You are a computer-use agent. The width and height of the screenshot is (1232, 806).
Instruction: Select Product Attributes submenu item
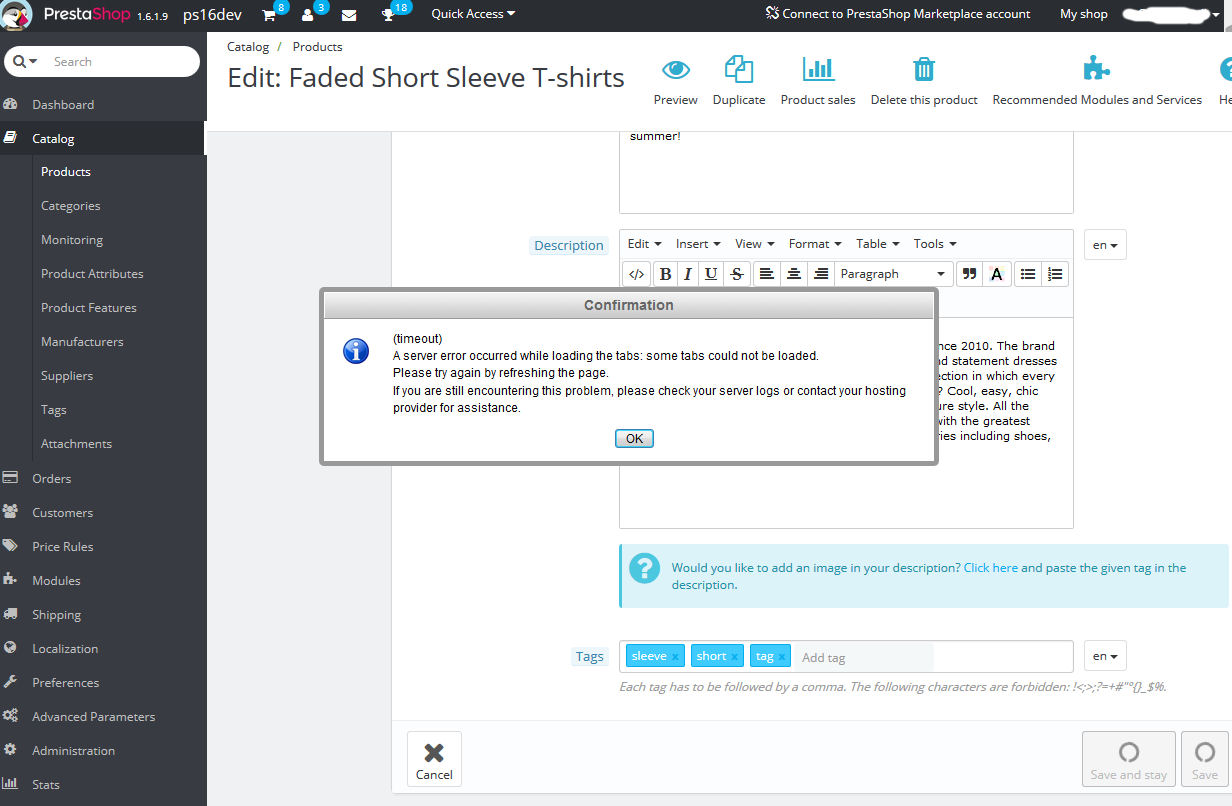point(92,274)
